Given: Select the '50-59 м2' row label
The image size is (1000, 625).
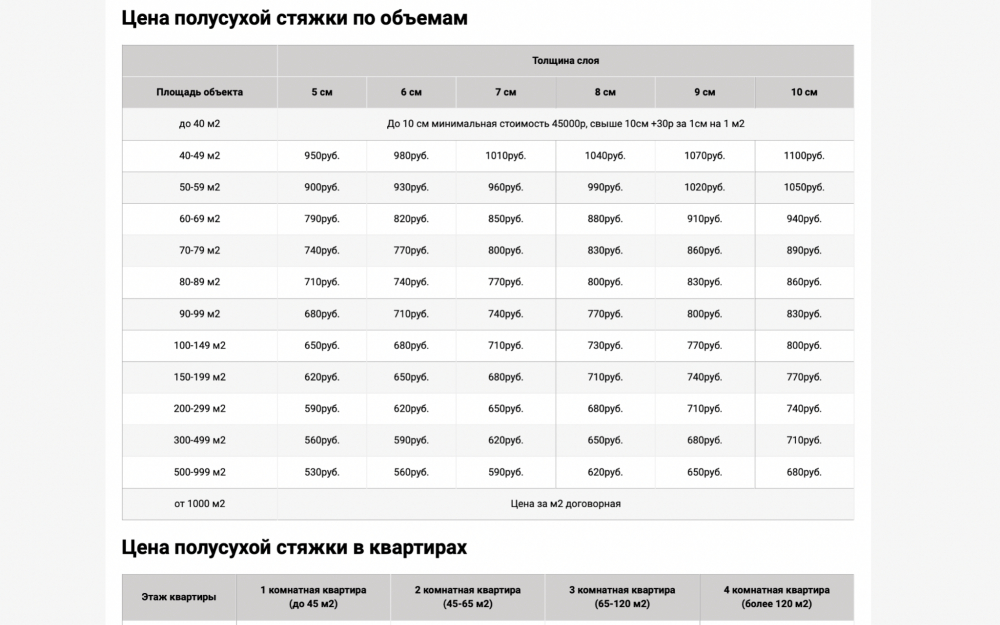Looking at the screenshot, I should coord(200,187).
